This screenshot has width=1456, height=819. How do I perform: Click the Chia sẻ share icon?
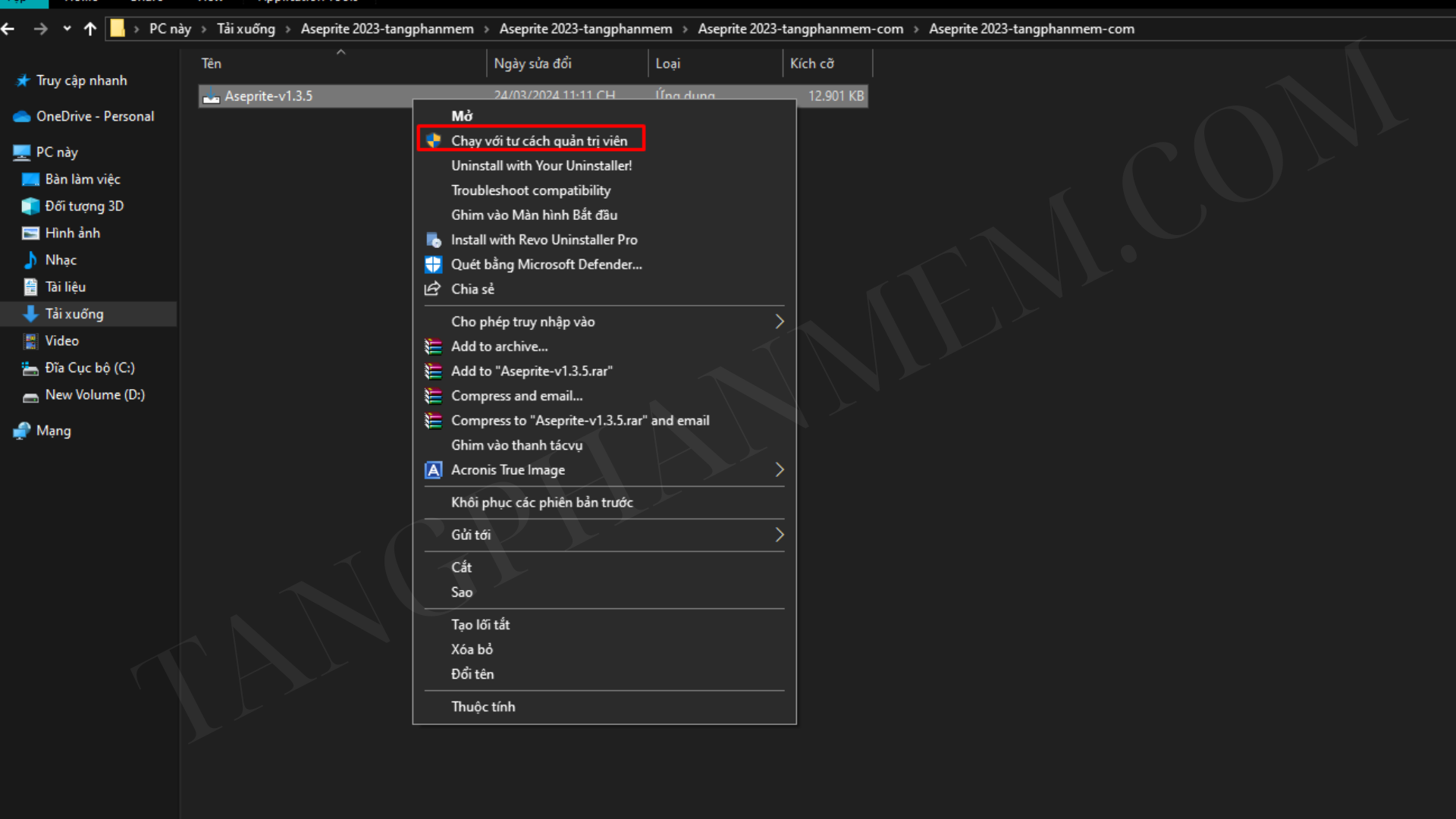433,289
